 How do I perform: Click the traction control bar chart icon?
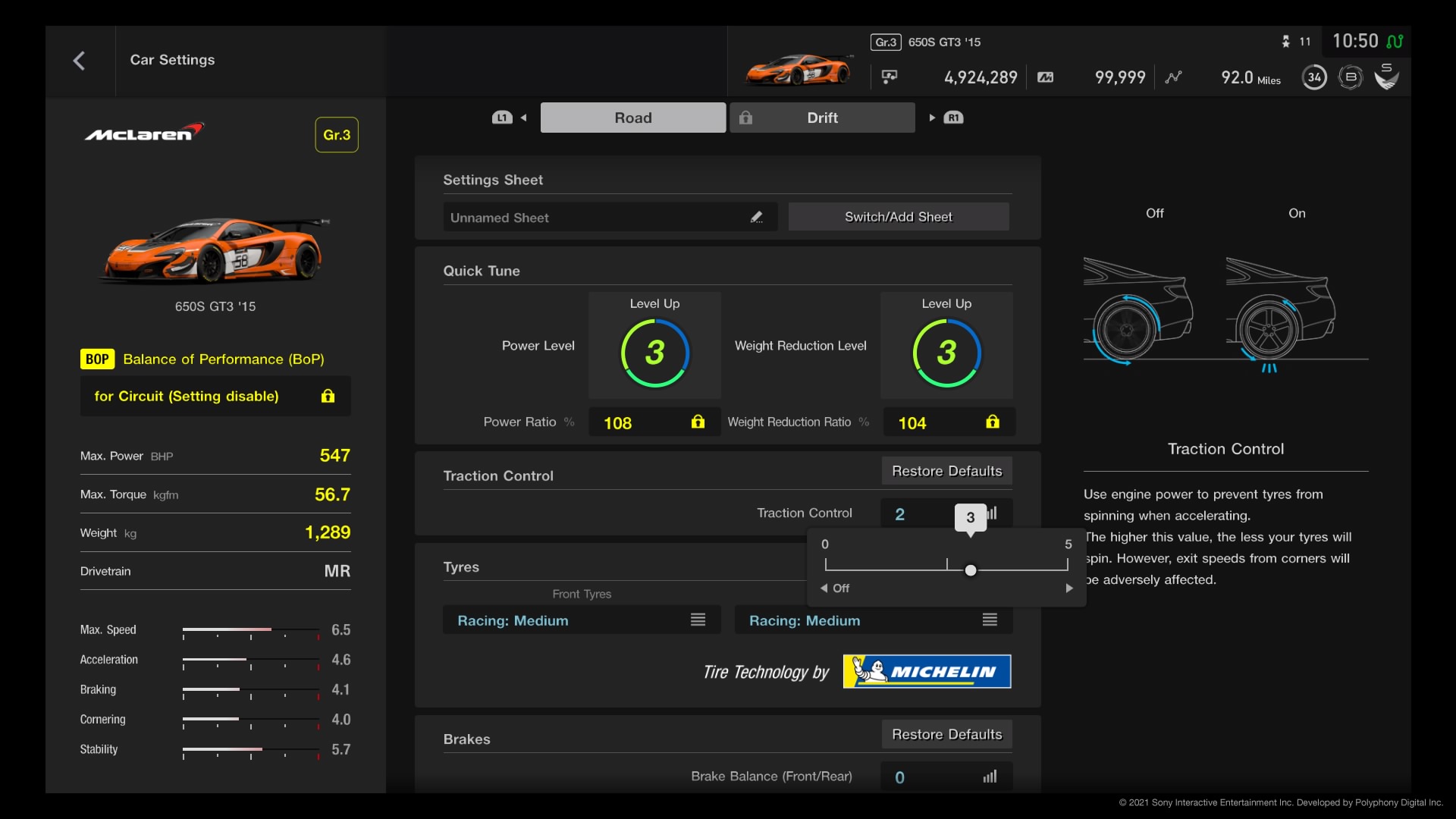989,512
